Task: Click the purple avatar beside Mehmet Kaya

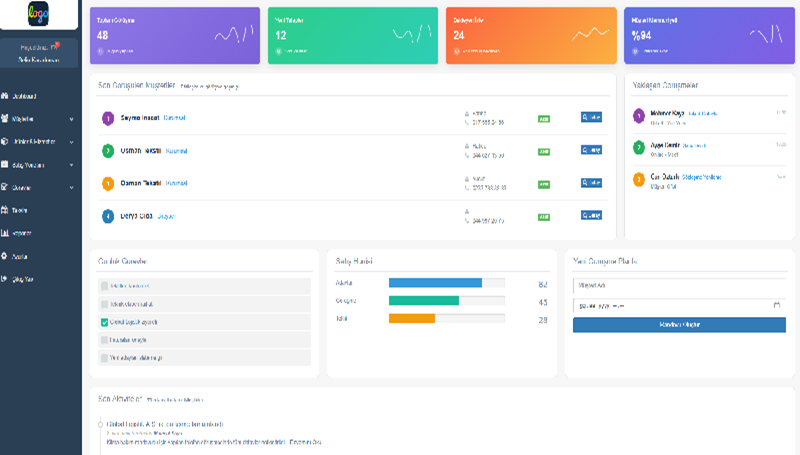Action: click(639, 116)
